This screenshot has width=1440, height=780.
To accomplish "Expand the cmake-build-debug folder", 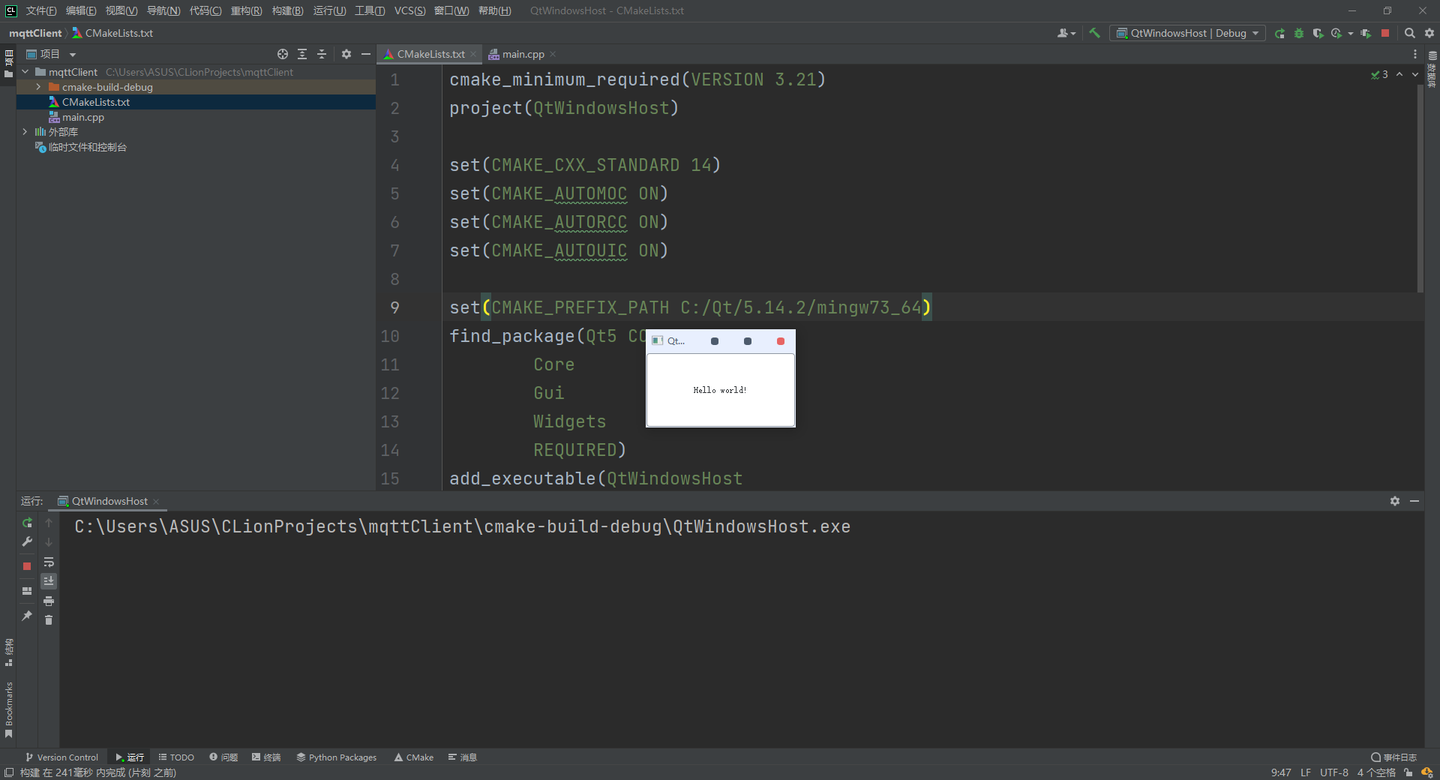I will pos(38,87).
